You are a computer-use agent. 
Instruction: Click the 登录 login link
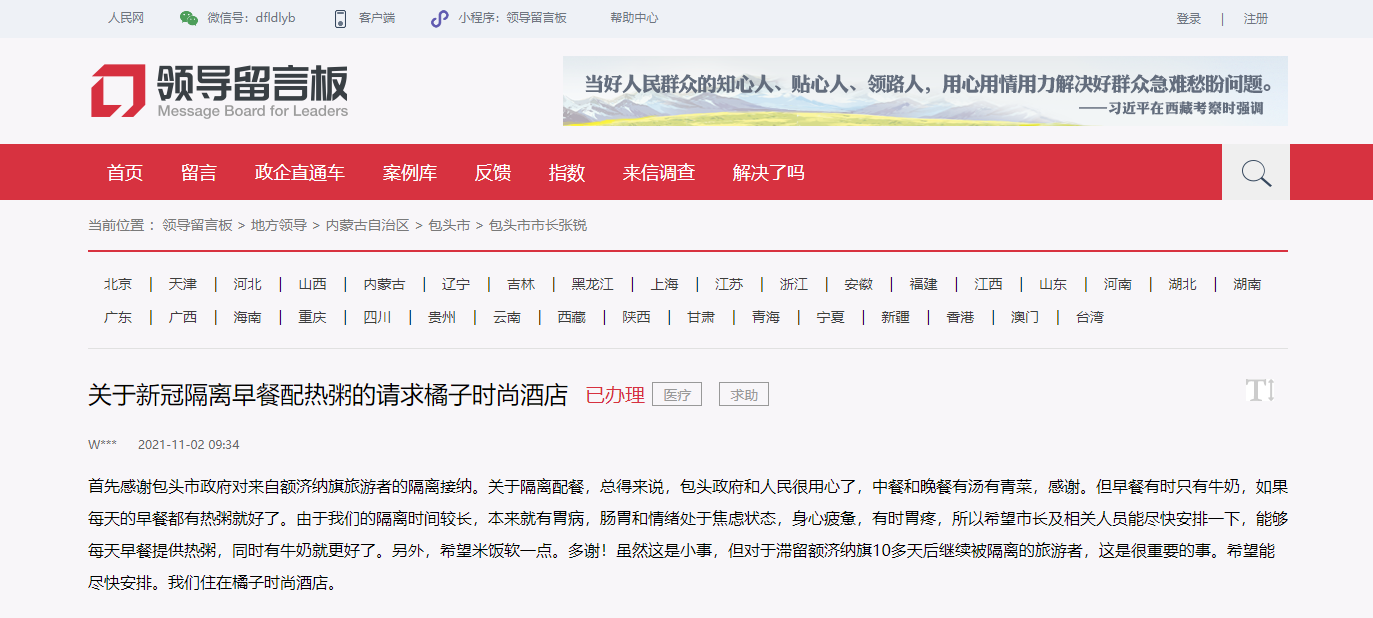pos(1189,18)
